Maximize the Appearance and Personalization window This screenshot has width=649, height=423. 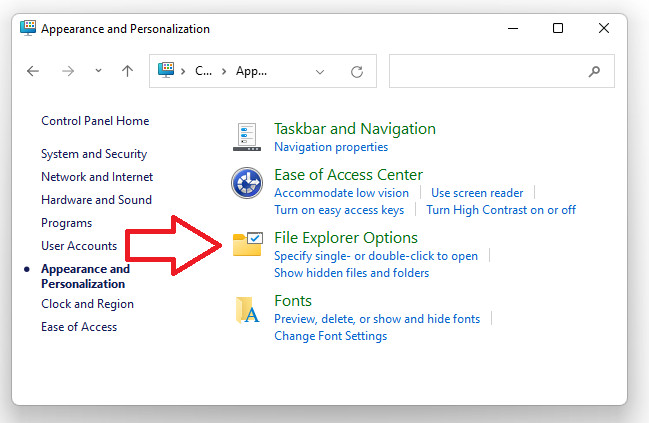click(x=558, y=28)
